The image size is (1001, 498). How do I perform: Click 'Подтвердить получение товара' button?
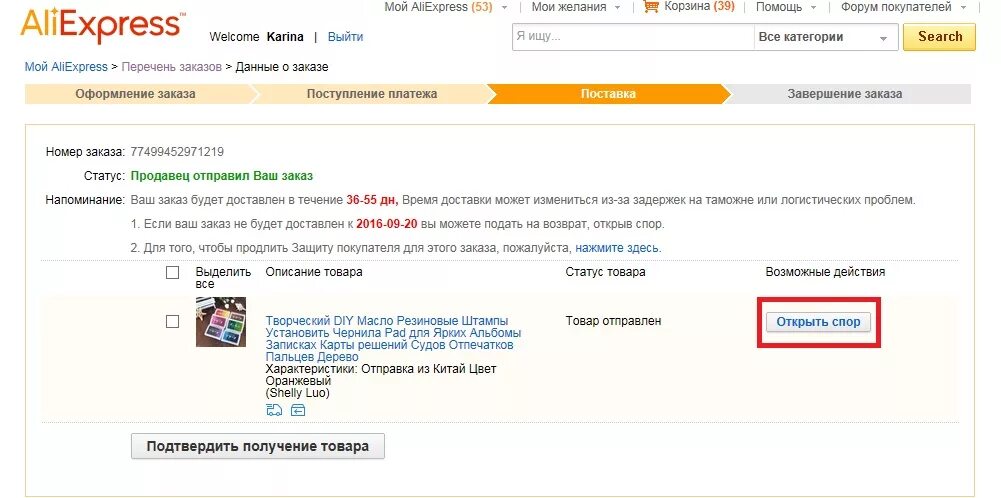258,446
